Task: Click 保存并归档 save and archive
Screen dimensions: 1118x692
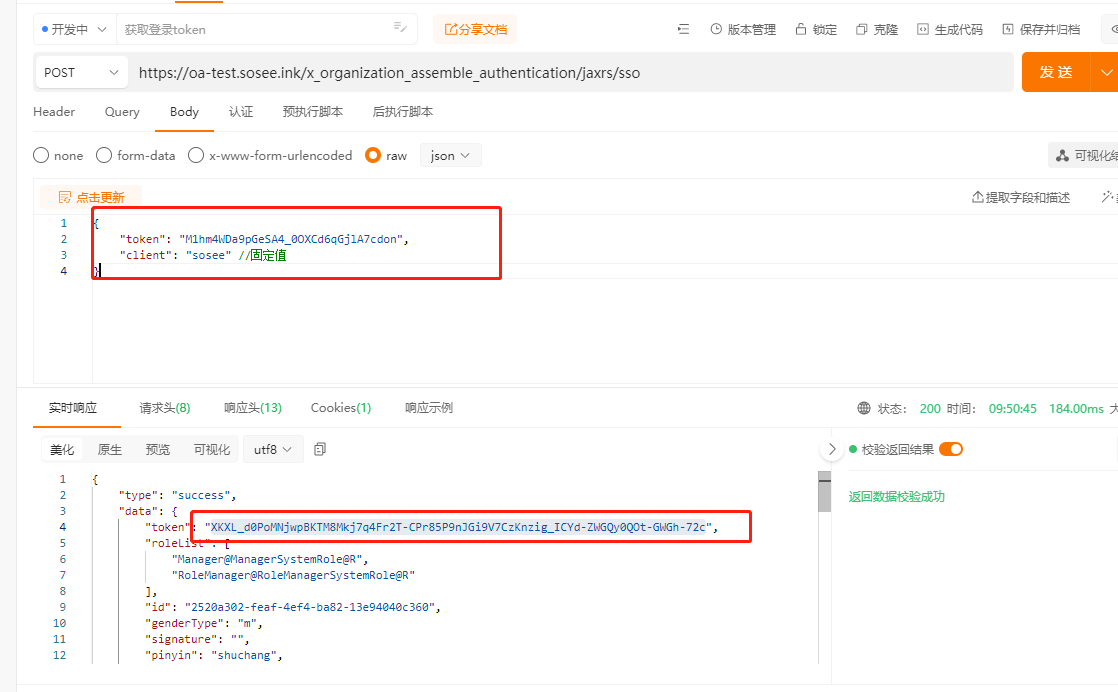Action: click(1041, 29)
